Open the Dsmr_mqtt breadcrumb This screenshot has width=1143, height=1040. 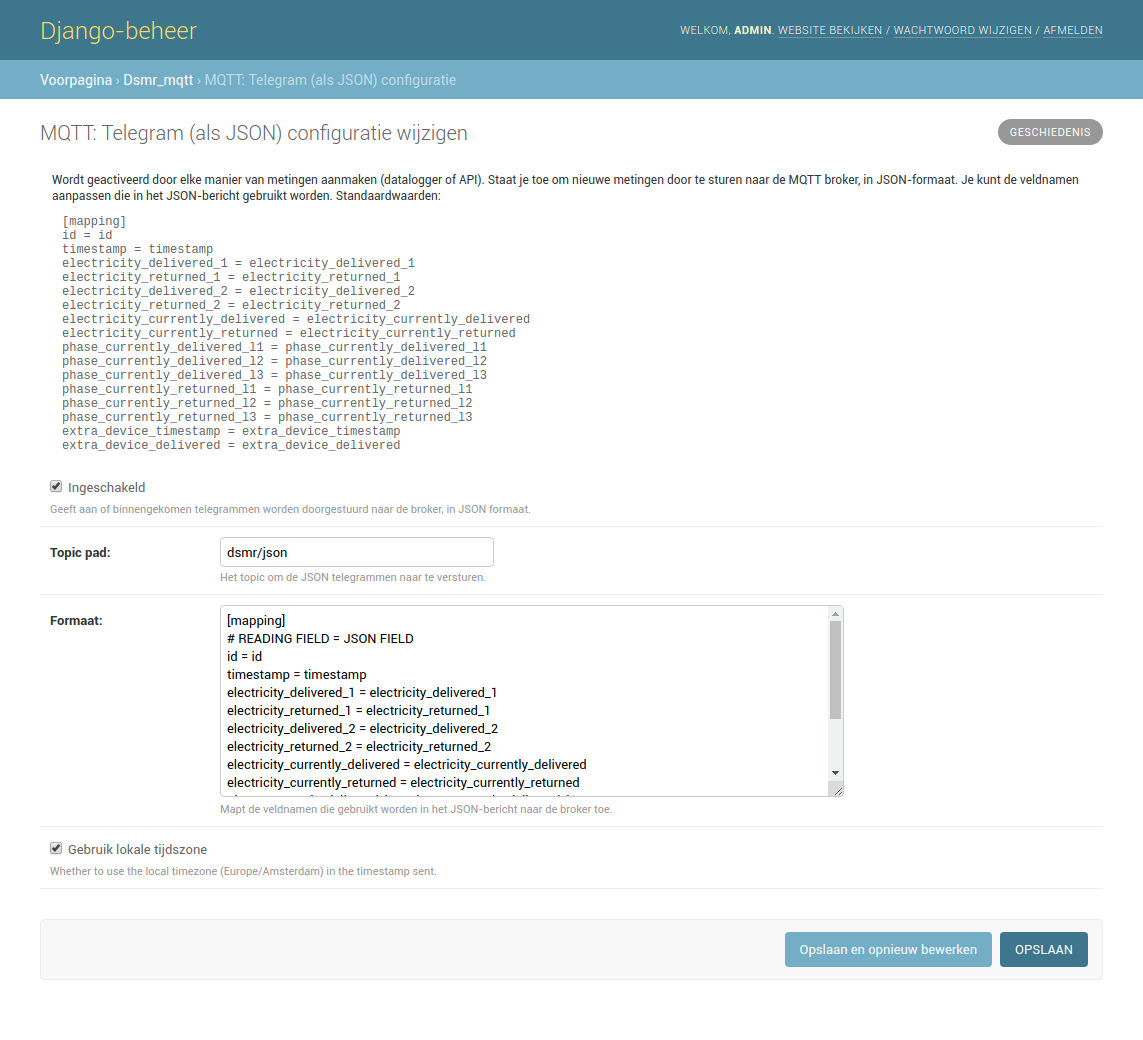point(158,79)
